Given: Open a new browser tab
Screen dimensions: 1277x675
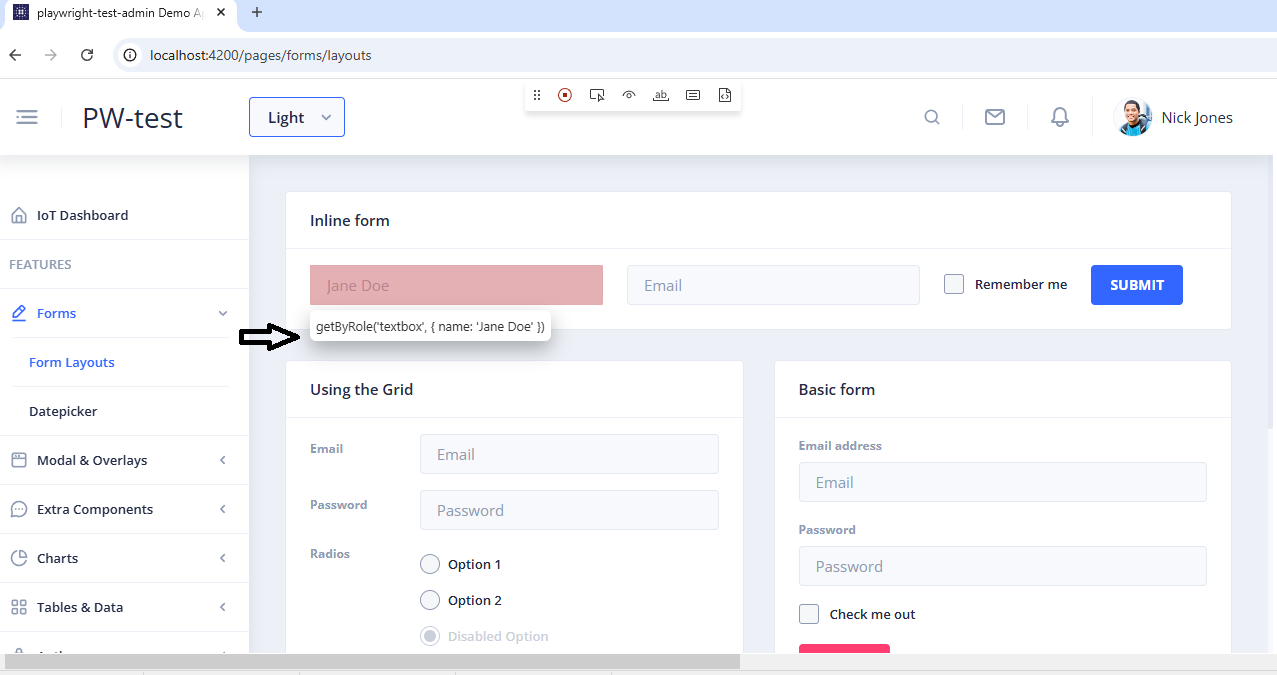Looking at the screenshot, I should pyautogui.click(x=257, y=13).
